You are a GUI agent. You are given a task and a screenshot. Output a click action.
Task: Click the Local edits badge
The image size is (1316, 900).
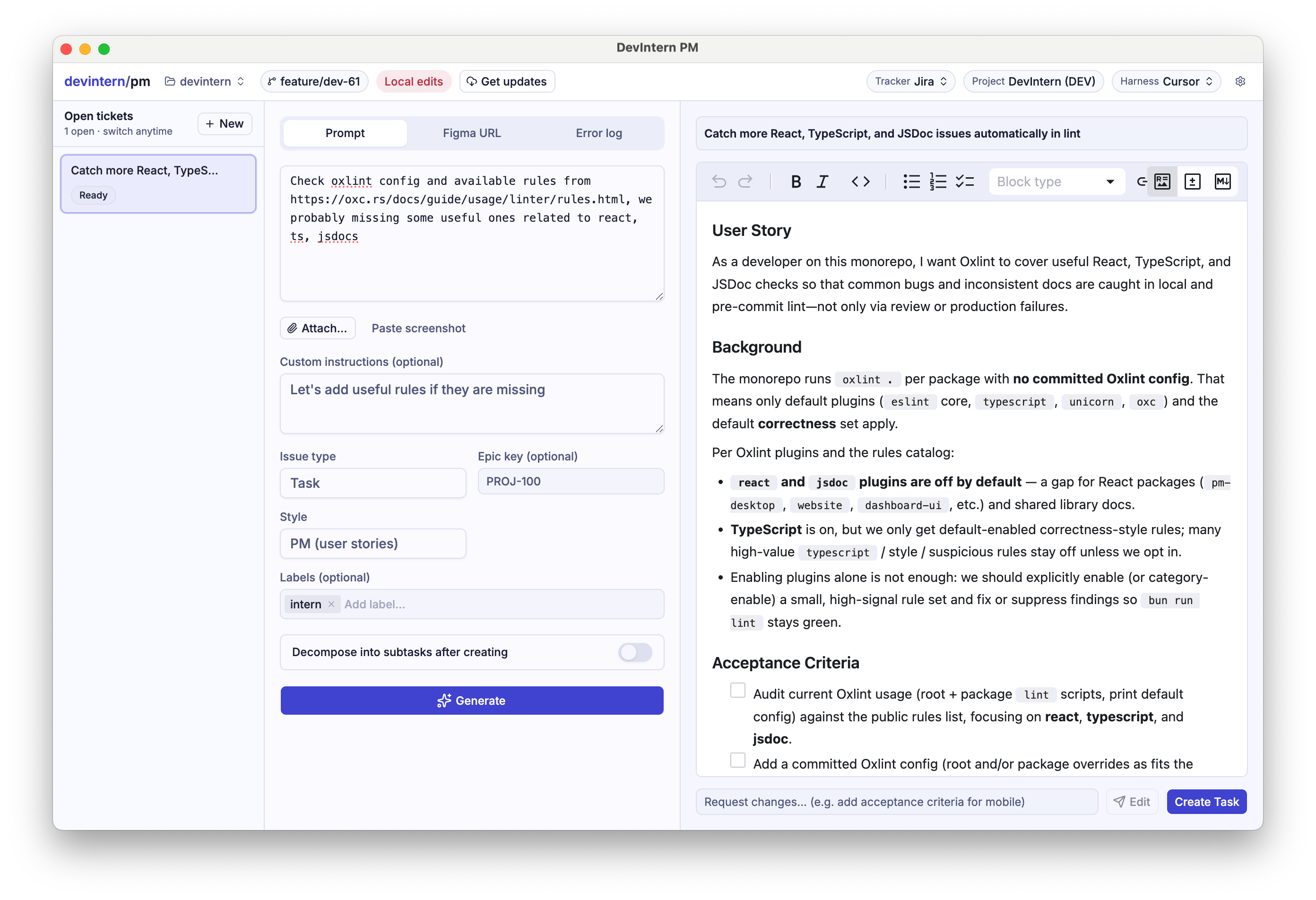tap(413, 82)
